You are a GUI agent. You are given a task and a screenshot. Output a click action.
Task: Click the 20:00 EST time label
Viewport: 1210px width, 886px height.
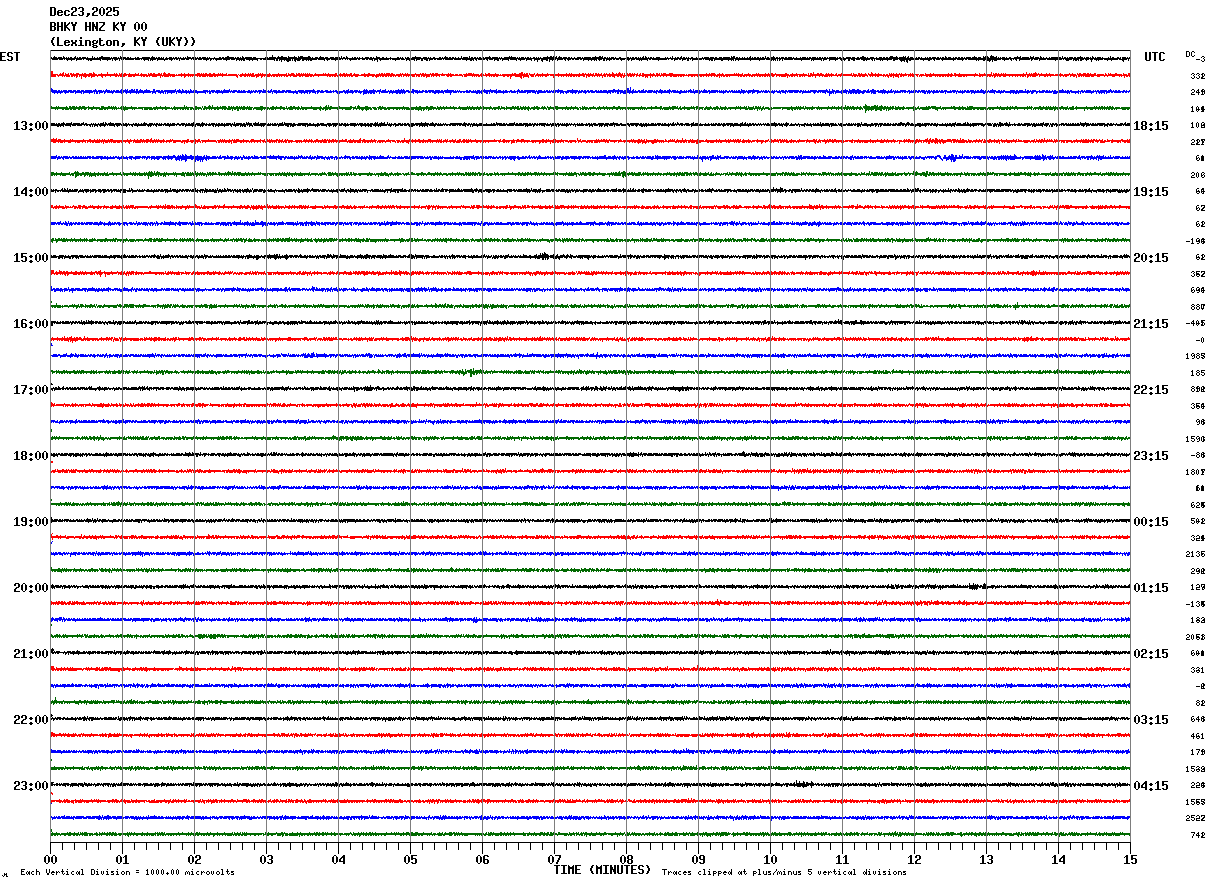click(31, 588)
